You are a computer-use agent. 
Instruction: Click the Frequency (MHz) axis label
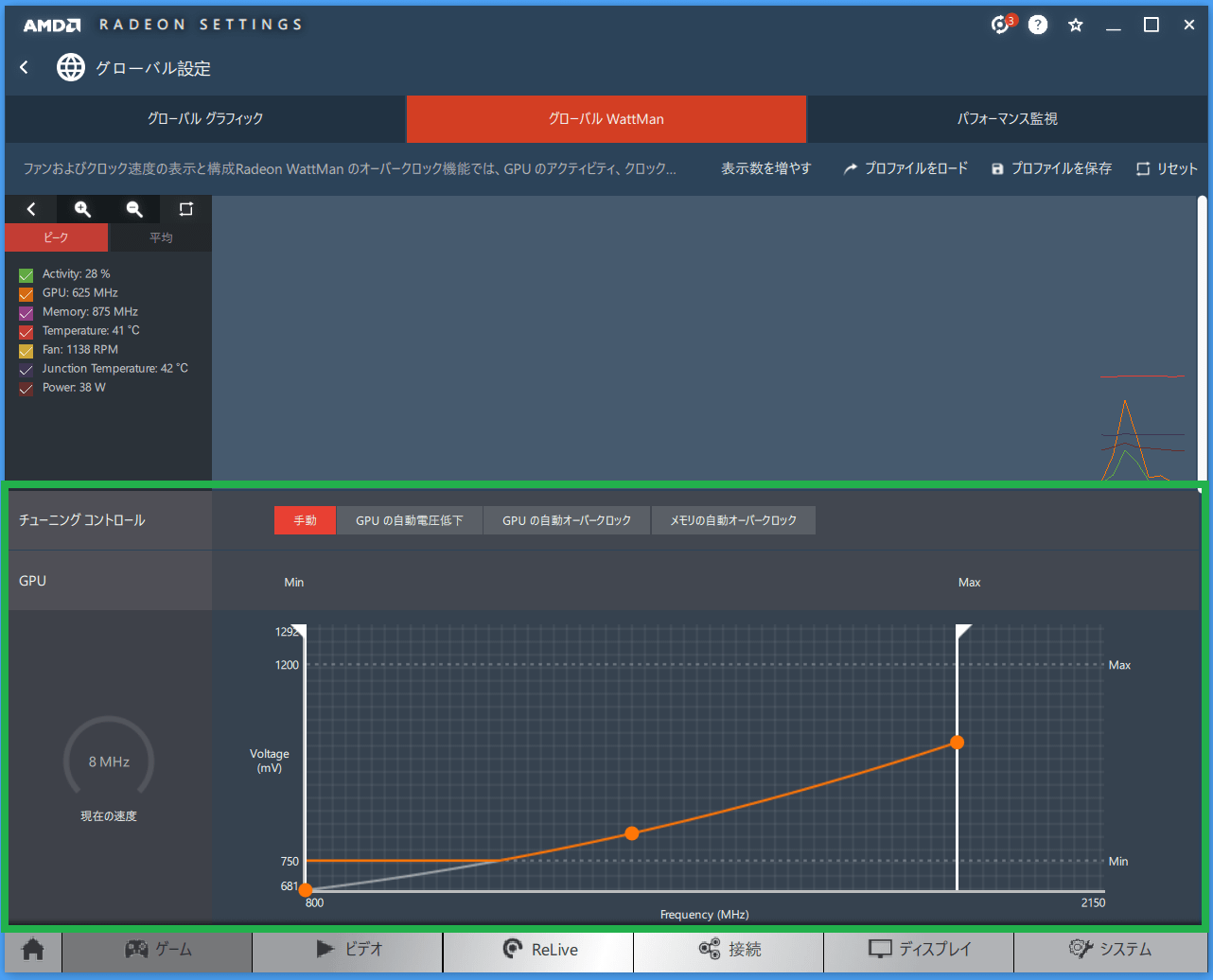click(705, 915)
